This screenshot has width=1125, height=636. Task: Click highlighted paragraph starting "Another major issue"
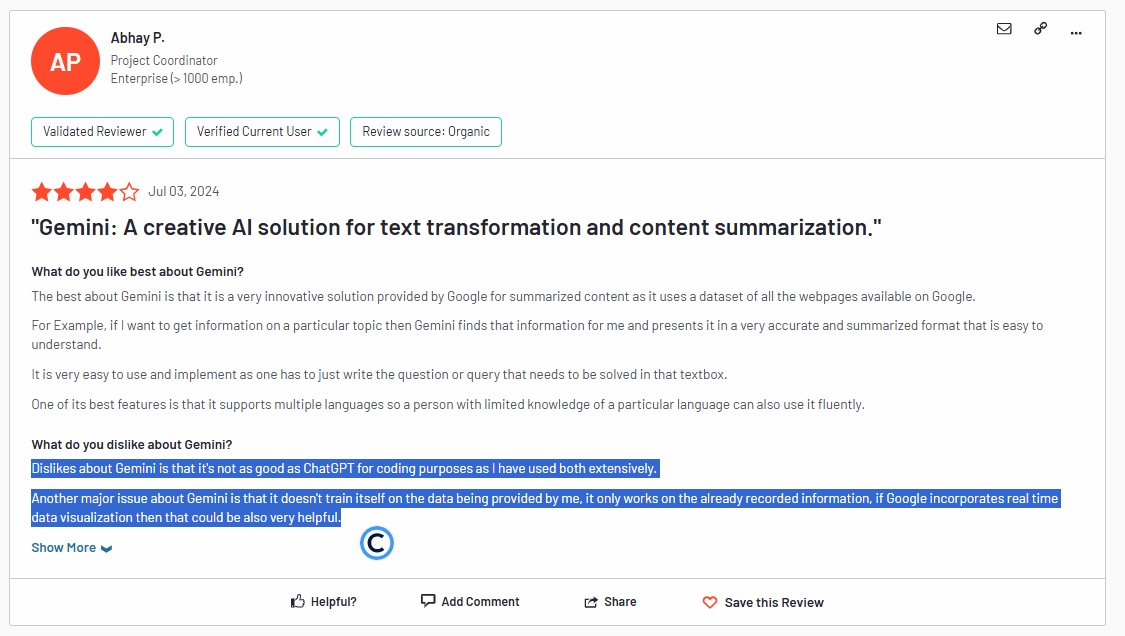point(545,508)
